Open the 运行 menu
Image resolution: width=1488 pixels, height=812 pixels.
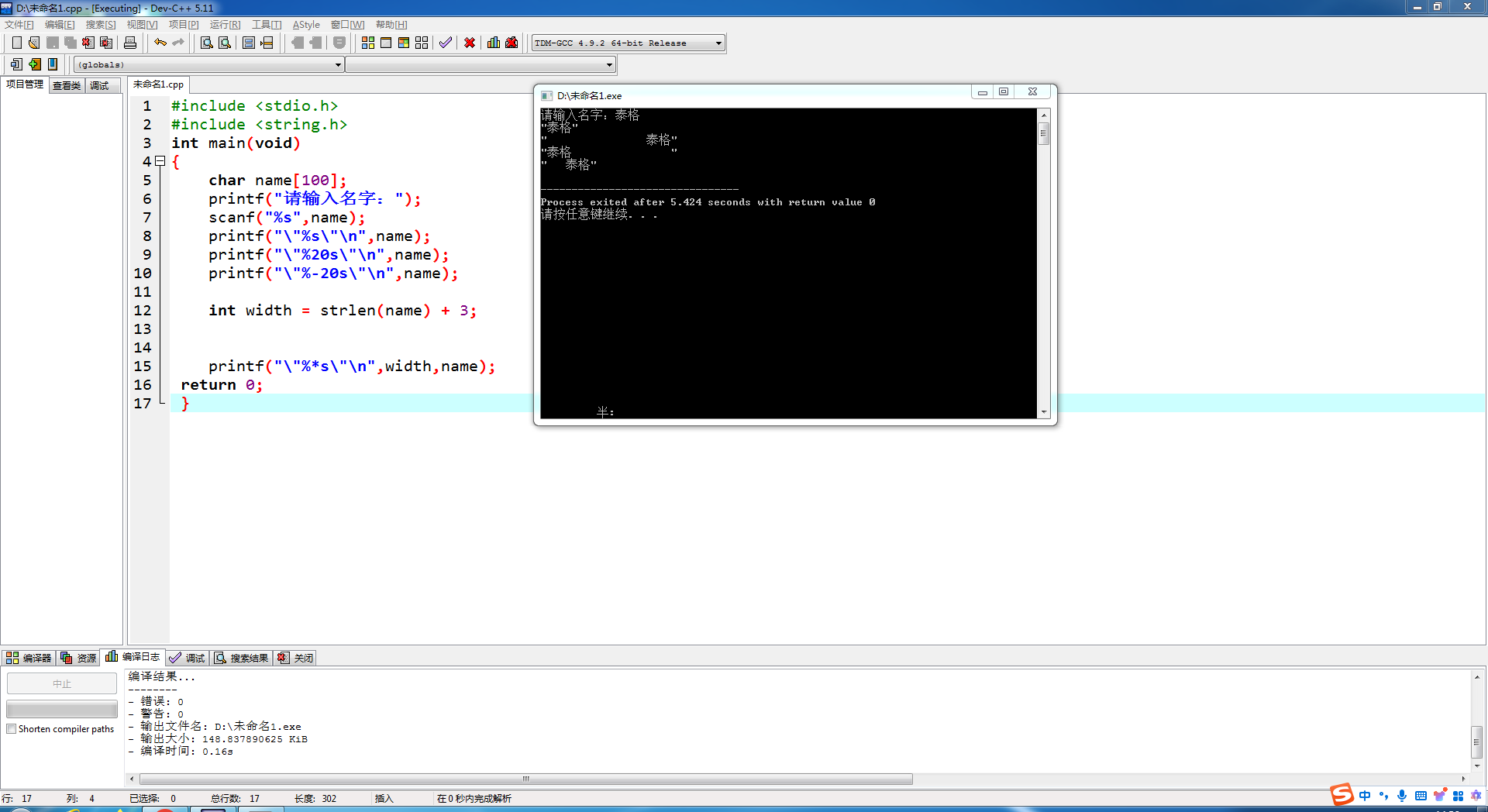click(224, 25)
